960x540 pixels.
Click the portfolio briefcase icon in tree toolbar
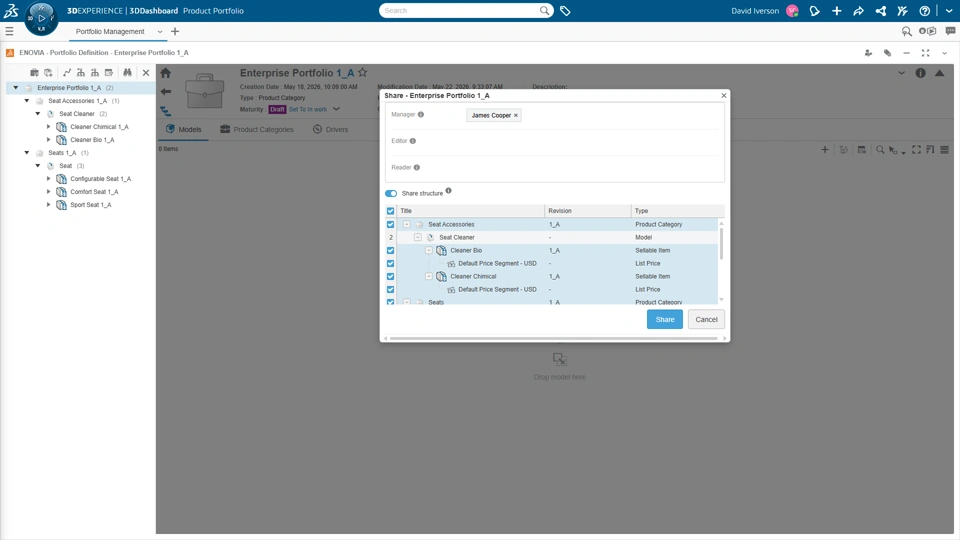(x=34, y=72)
